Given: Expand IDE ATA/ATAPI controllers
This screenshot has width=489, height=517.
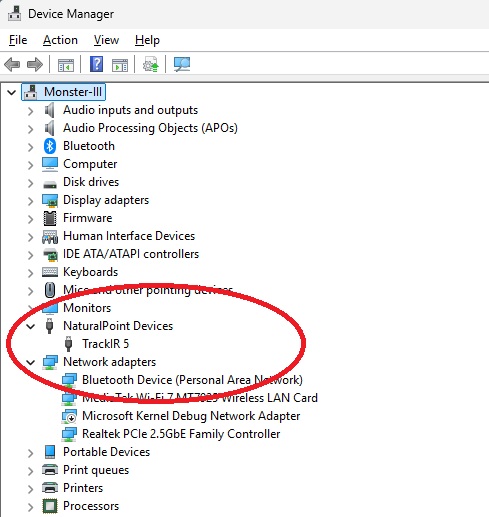Looking at the screenshot, I should (31, 255).
